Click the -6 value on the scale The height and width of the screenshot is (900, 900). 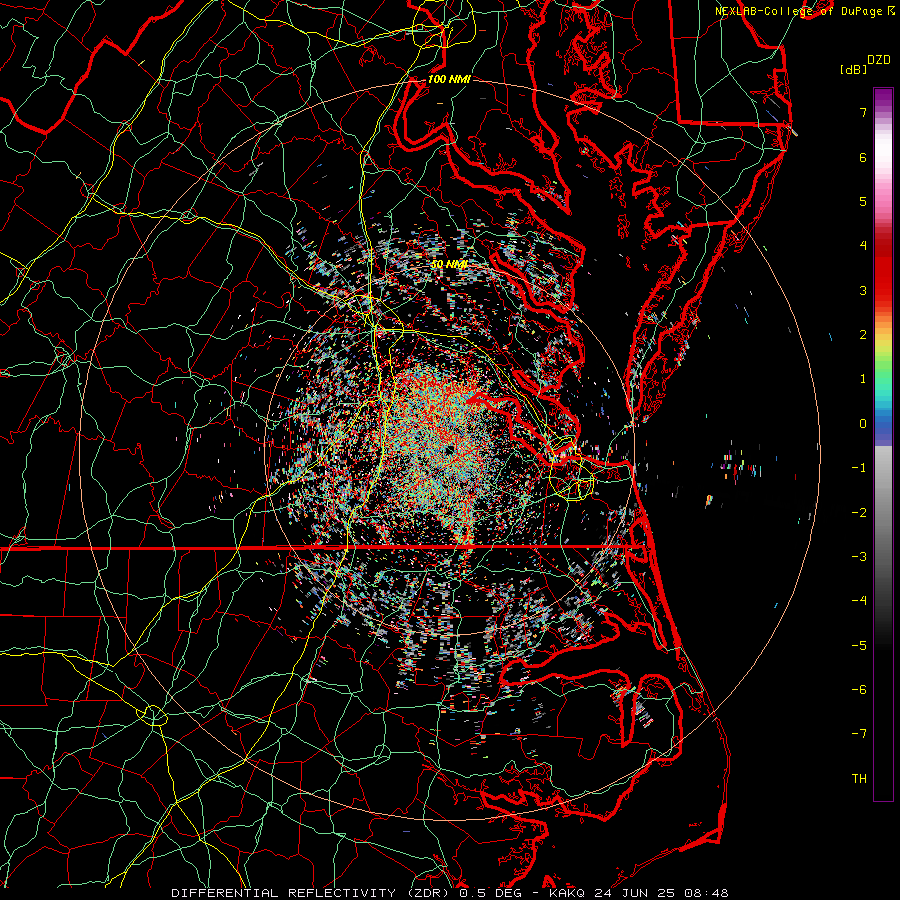click(859, 690)
